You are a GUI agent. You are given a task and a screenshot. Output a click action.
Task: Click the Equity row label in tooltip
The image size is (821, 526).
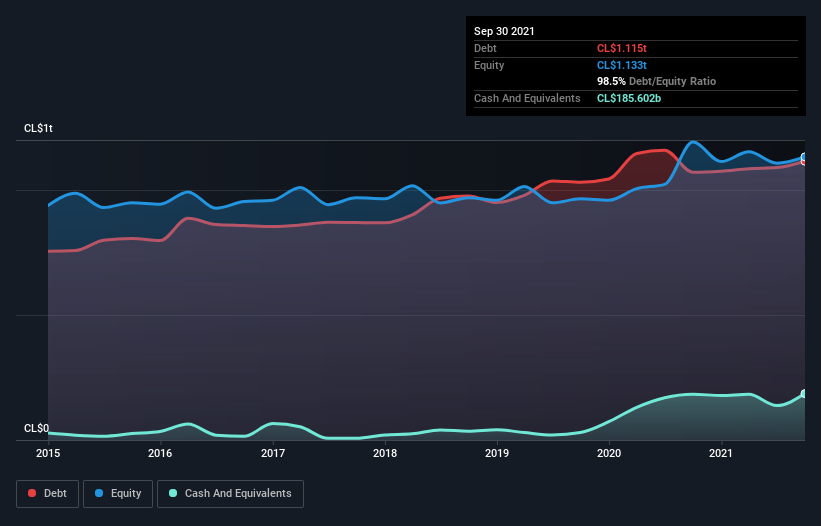click(489, 65)
